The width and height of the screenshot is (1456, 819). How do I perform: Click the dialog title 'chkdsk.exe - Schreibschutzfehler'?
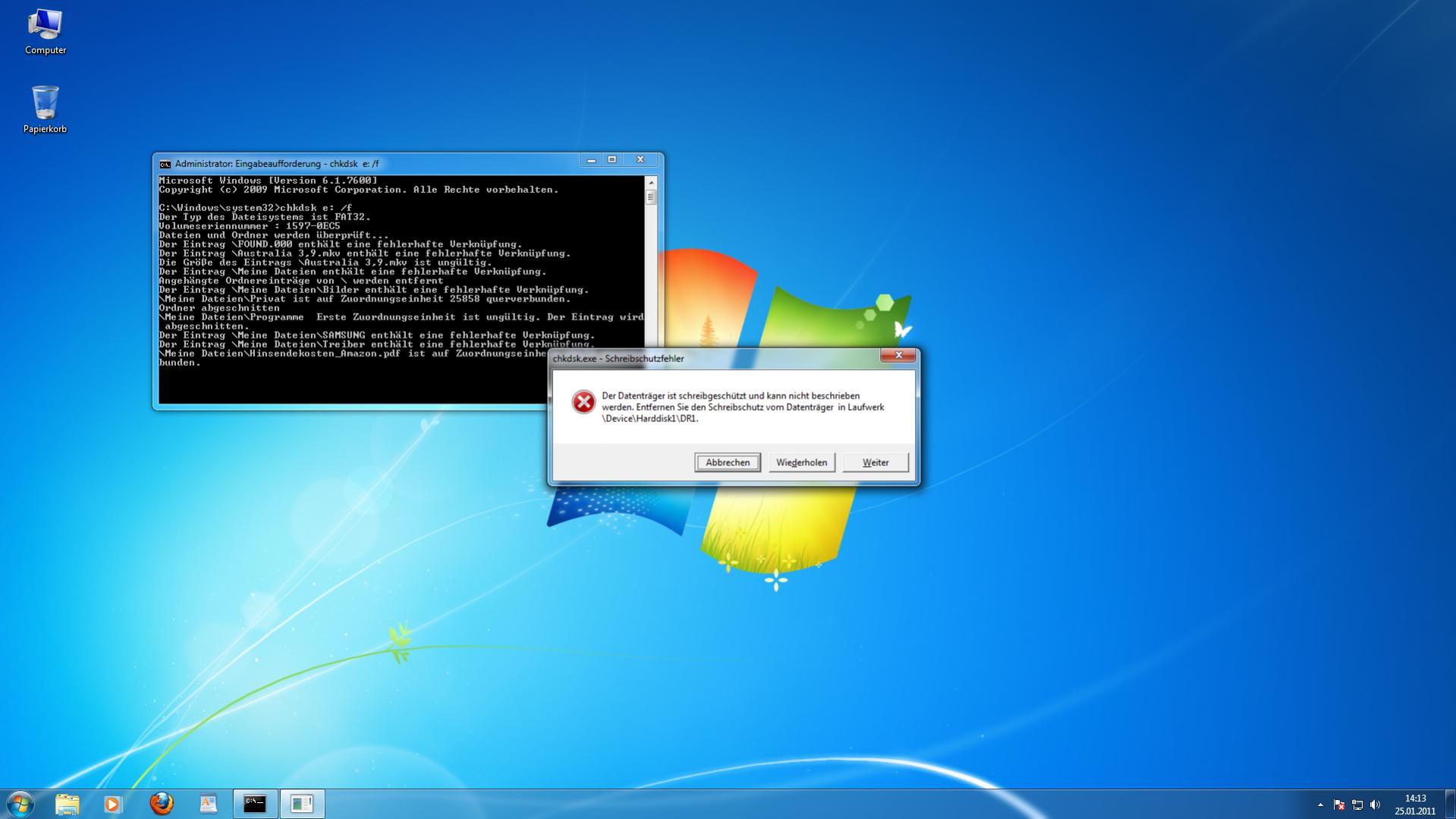point(618,358)
